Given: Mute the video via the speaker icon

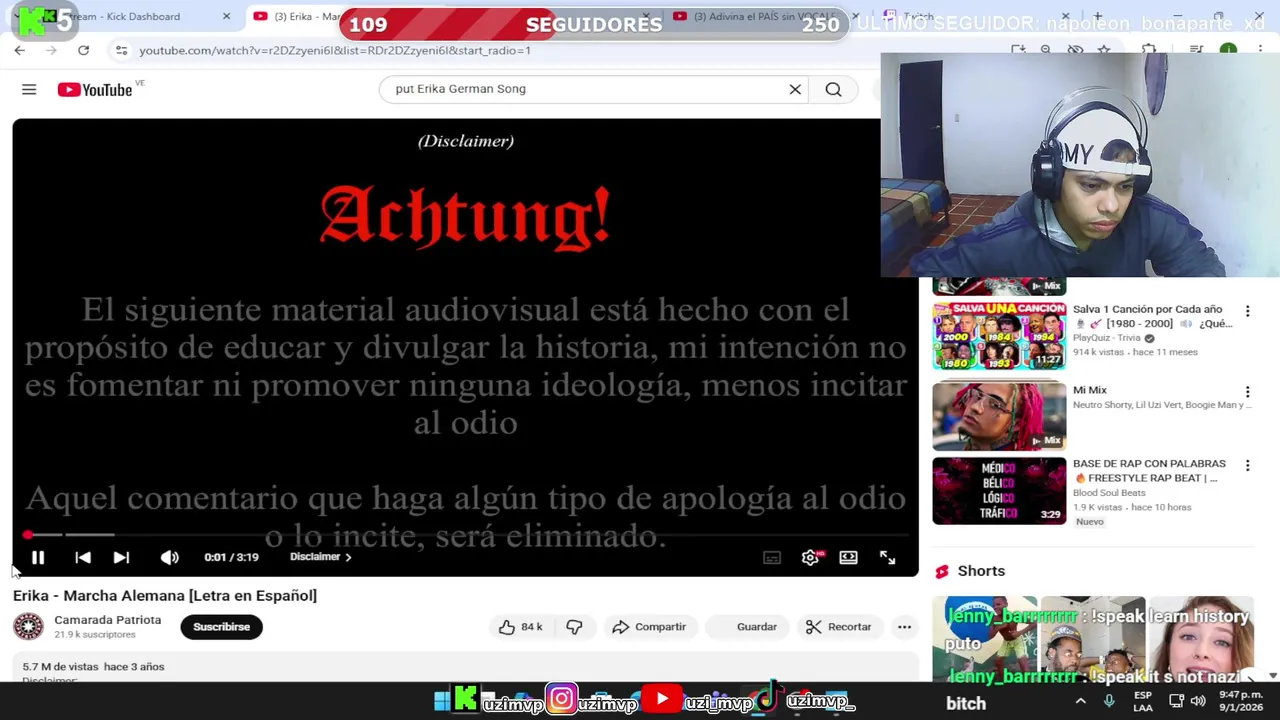Looking at the screenshot, I should pos(170,558).
